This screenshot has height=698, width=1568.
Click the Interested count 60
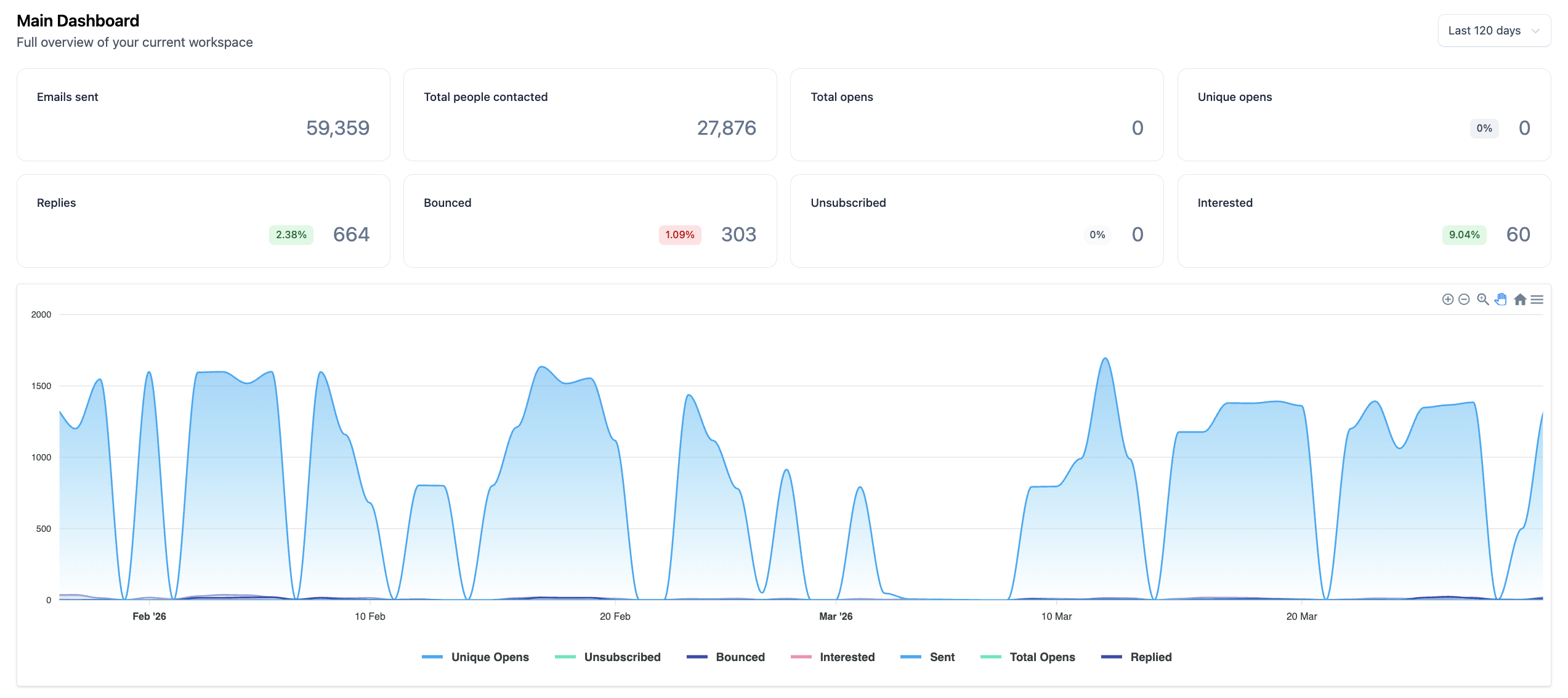(x=1518, y=235)
